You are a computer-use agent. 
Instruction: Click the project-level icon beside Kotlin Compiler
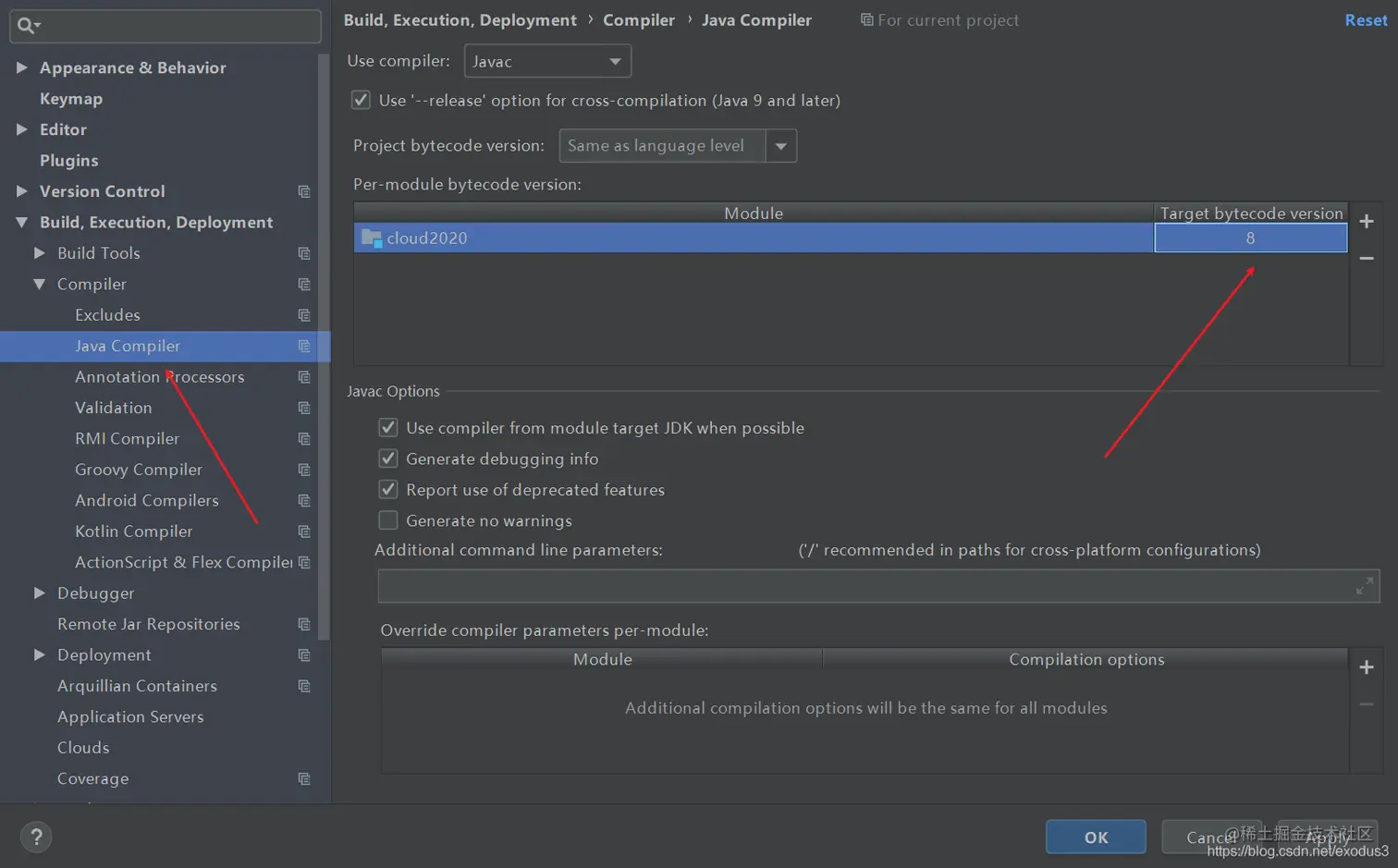pyautogui.click(x=303, y=532)
